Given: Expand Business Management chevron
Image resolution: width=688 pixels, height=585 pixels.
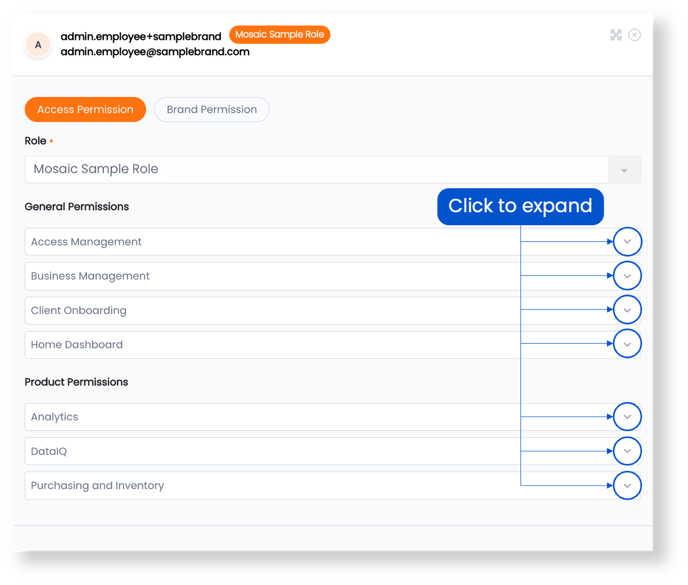Looking at the screenshot, I should (627, 276).
